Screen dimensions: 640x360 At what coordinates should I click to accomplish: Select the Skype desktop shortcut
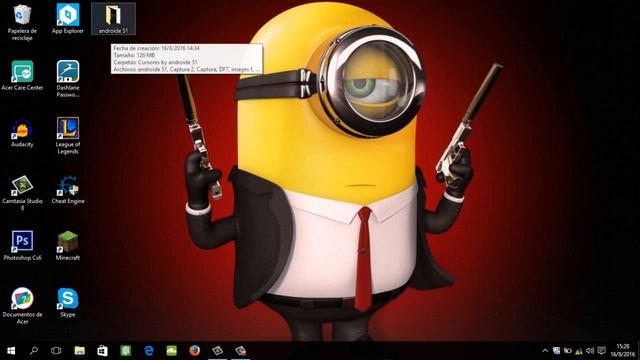click(68, 303)
